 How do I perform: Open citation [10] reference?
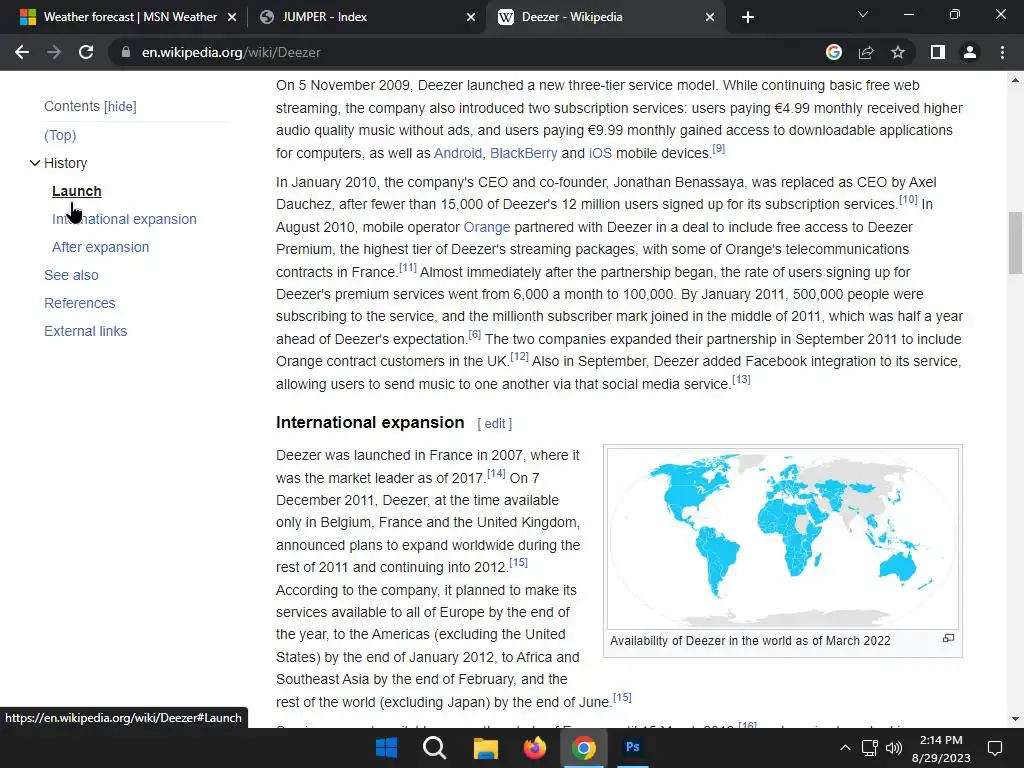click(x=908, y=199)
